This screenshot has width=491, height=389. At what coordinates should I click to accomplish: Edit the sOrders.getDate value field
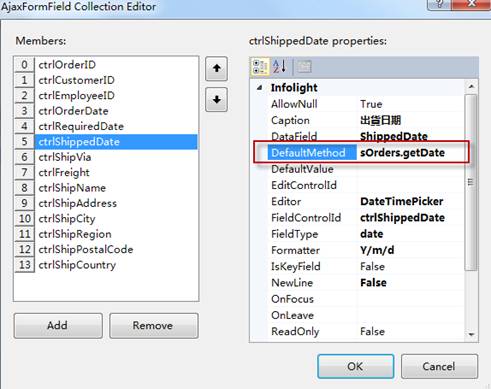411,153
